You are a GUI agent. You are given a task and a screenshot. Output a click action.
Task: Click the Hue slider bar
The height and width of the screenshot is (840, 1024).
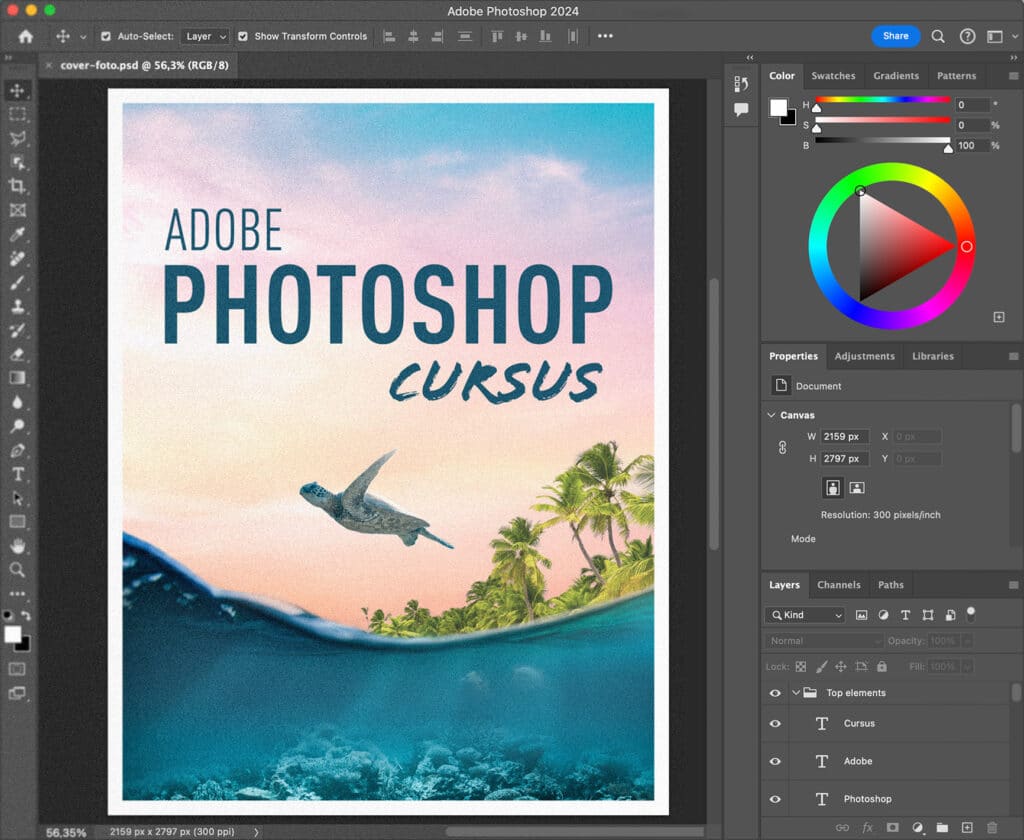coord(883,100)
